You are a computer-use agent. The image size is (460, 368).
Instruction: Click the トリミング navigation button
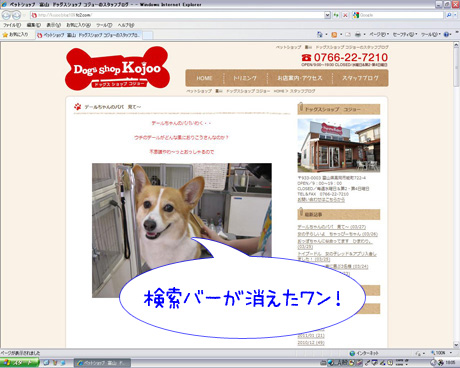245,78
